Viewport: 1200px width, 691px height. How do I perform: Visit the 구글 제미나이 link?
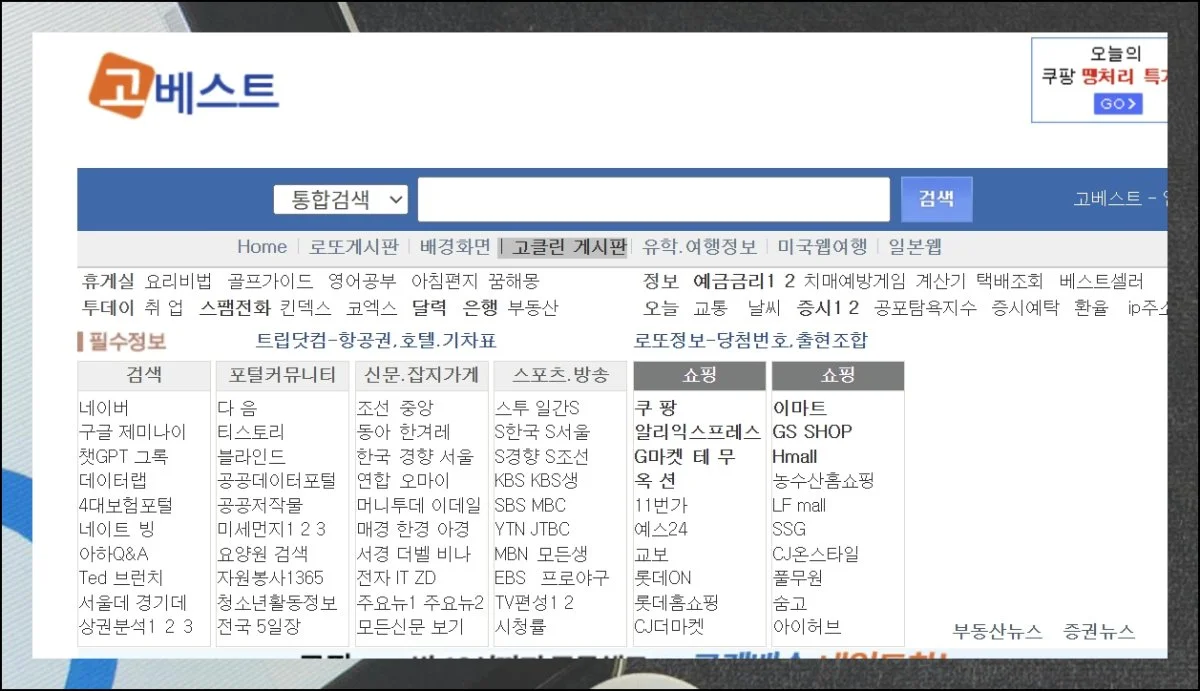click(133, 432)
